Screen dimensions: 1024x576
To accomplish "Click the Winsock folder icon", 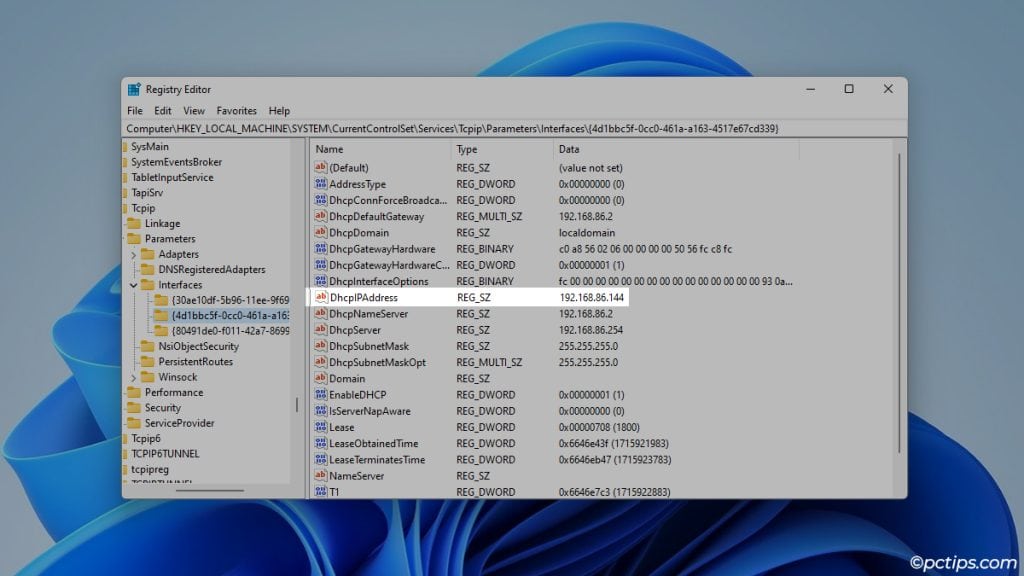I will [x=150, y=377].
